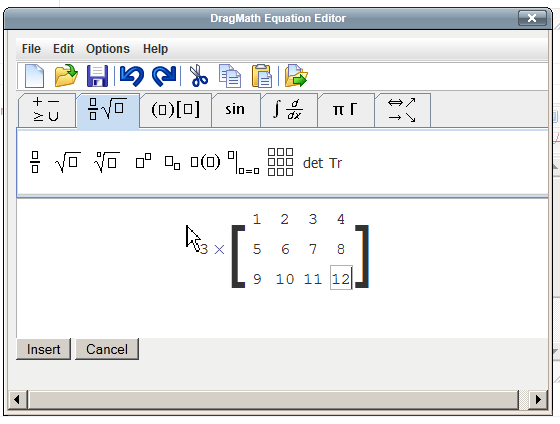This screenshot has height=424, width=560.
Task: Click the horizontal scrollbar right arrow
Action: [538, 399]
